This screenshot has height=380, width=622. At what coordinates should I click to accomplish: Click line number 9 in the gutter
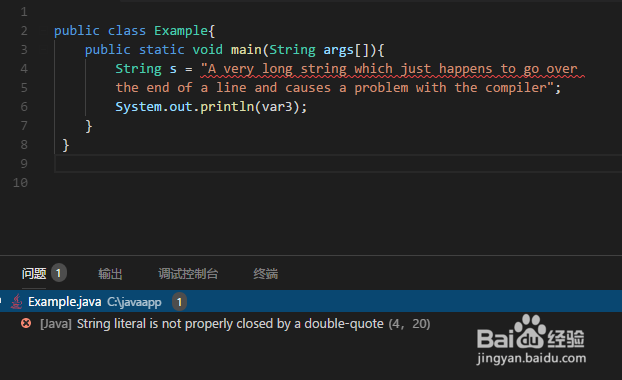(24, 164)
